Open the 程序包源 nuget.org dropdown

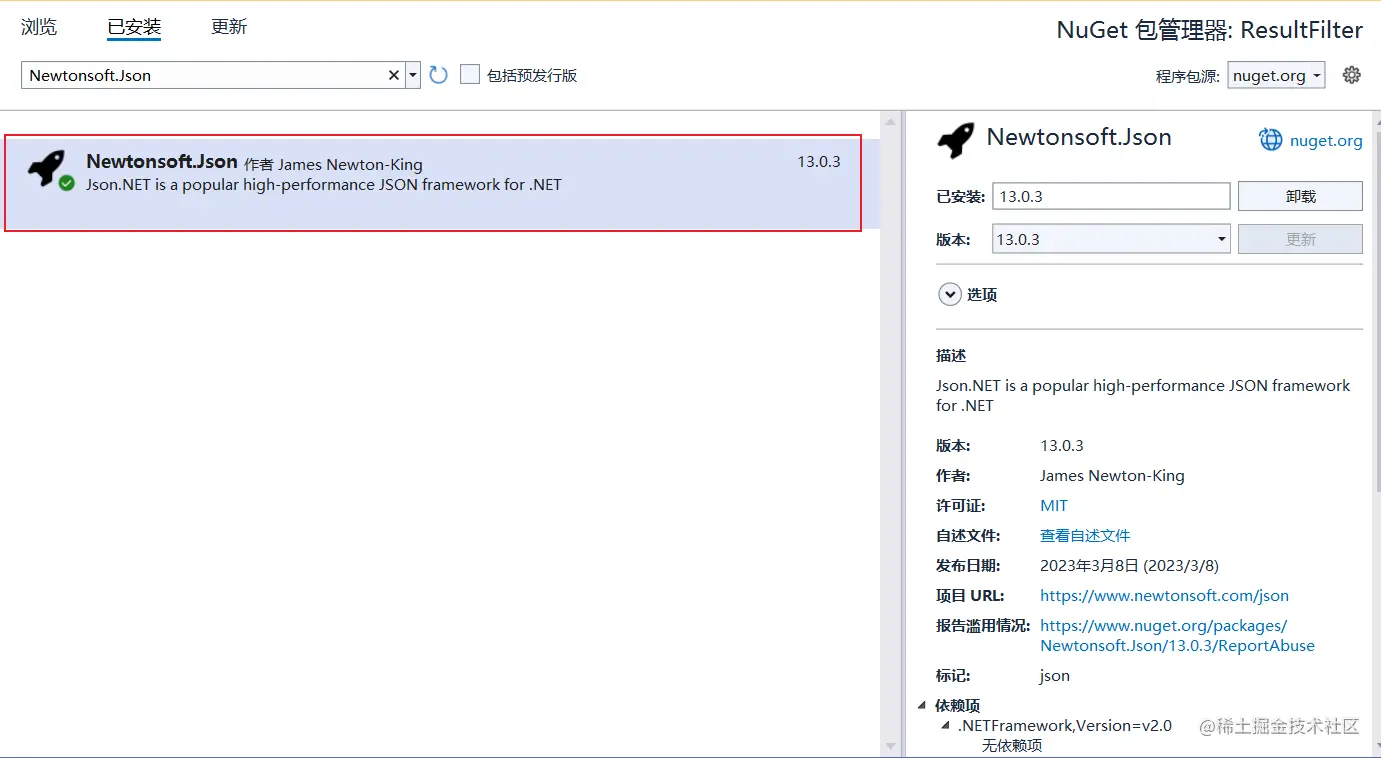[1277, 75]
